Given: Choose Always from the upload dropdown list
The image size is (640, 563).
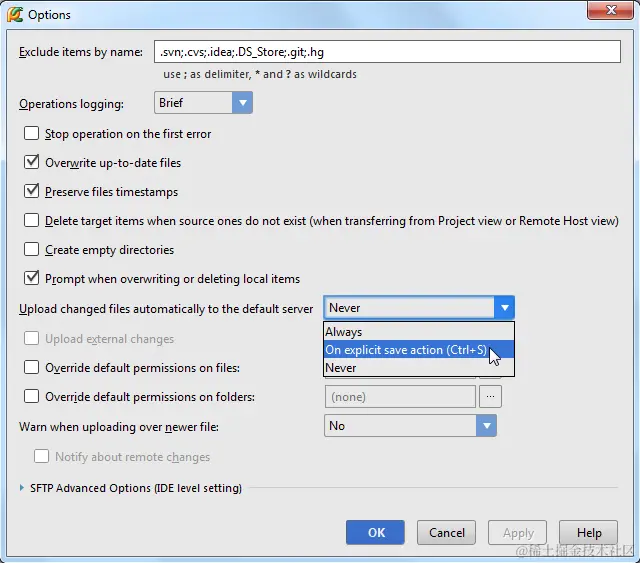Looking at the screenshot, I should pyautogui.click(x=419, y=332).
